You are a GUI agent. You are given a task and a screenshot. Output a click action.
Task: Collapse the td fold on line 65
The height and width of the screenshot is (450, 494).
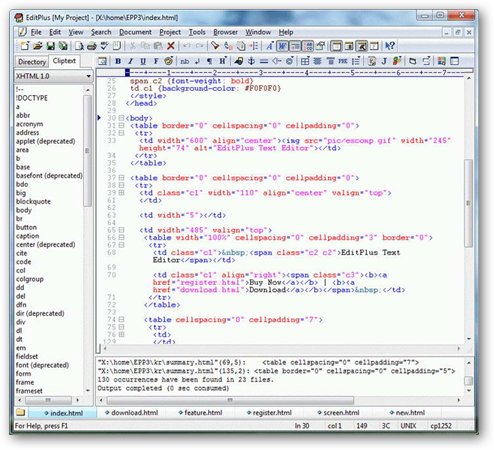(121, 230)
